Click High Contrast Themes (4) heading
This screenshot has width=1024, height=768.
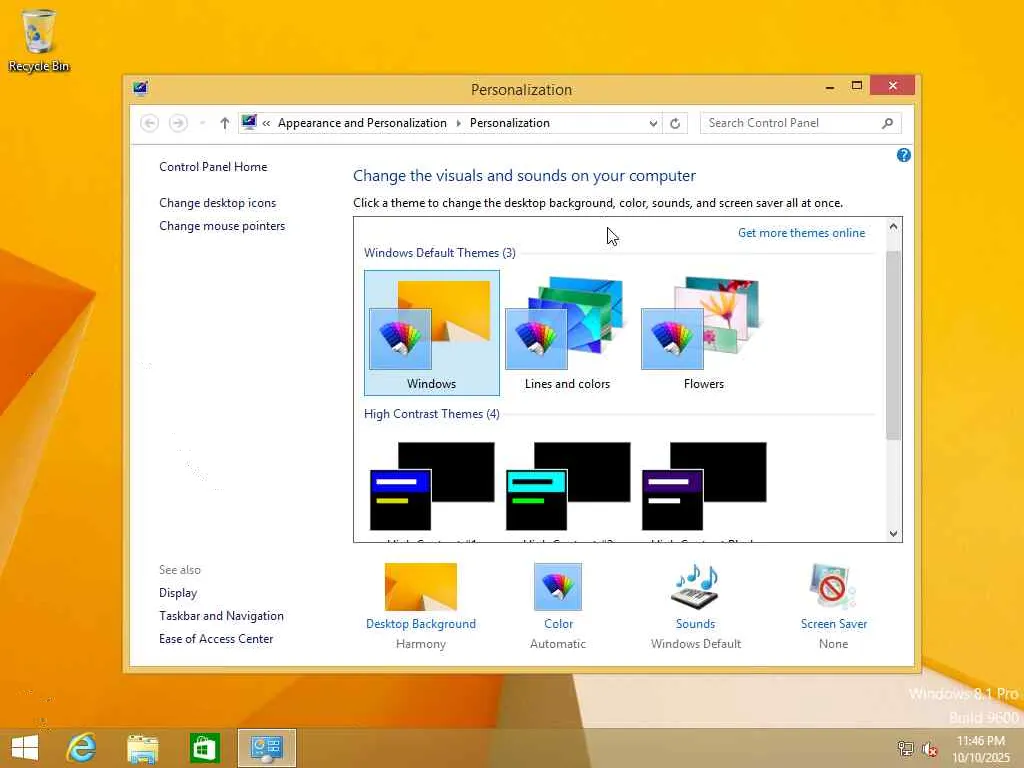pos(432,414)
